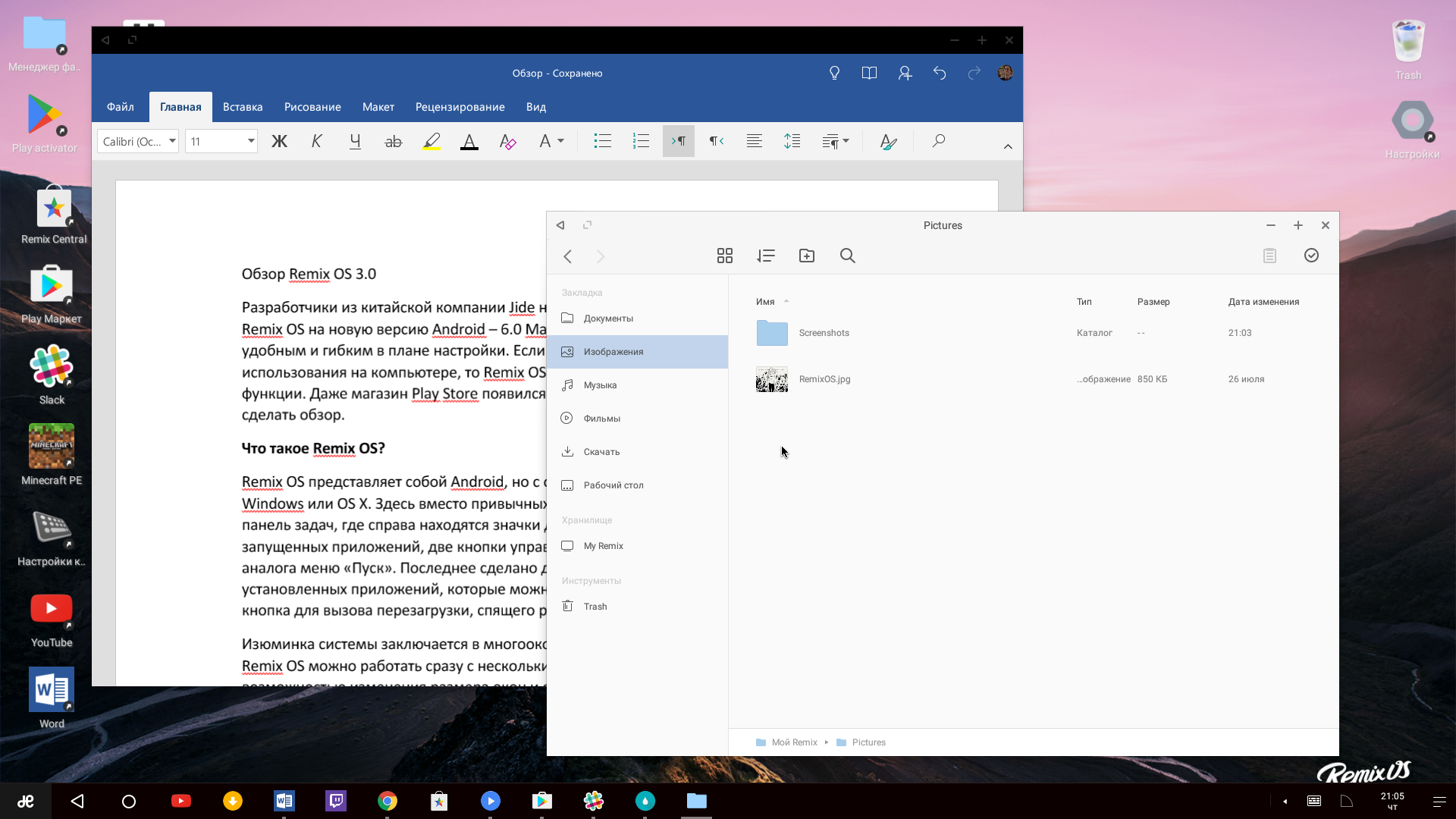
Task: Open the on-screen keyboard tray icon
Action: coord(1314,802)
